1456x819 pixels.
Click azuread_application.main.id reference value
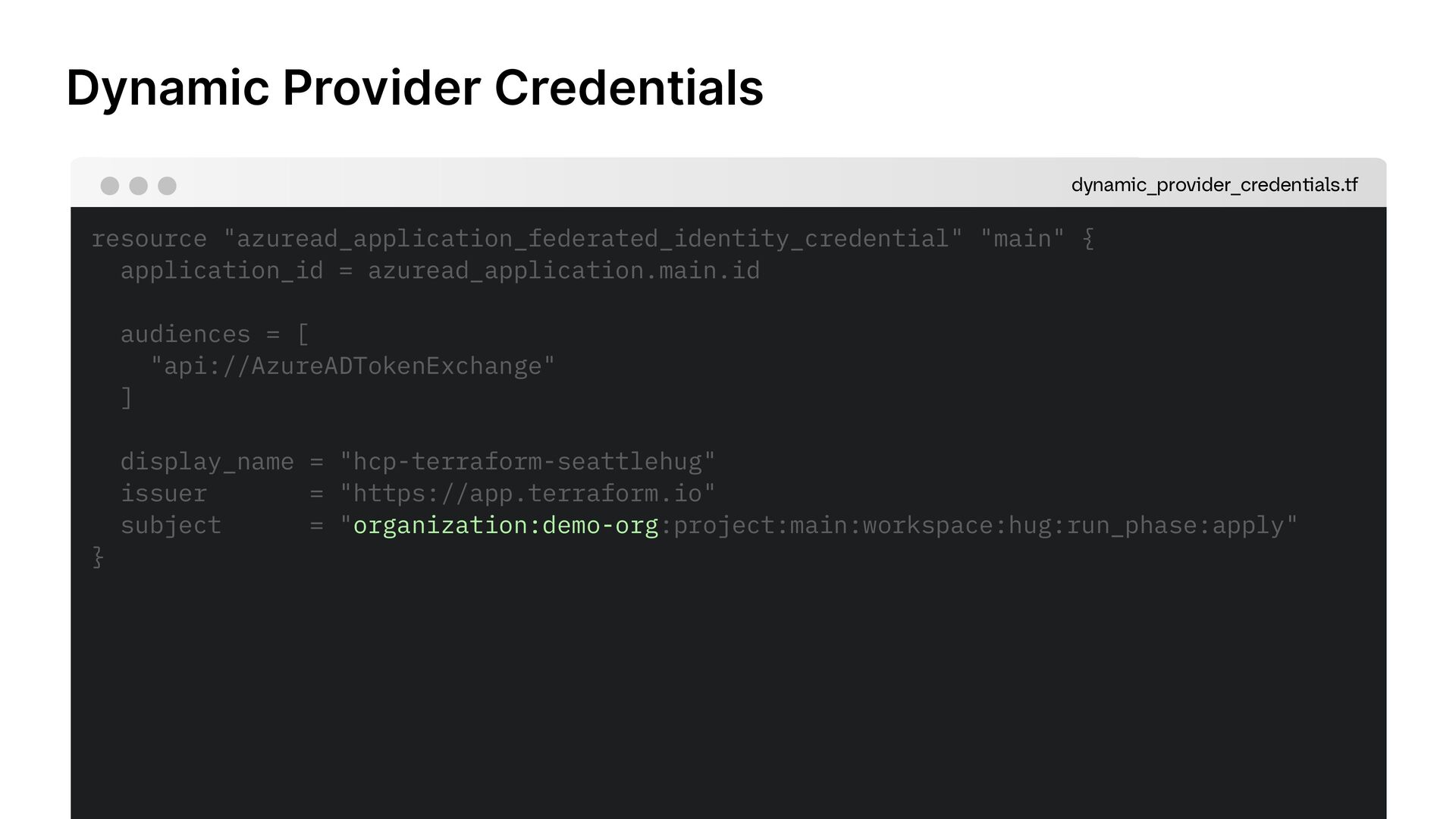click(563, 271)
